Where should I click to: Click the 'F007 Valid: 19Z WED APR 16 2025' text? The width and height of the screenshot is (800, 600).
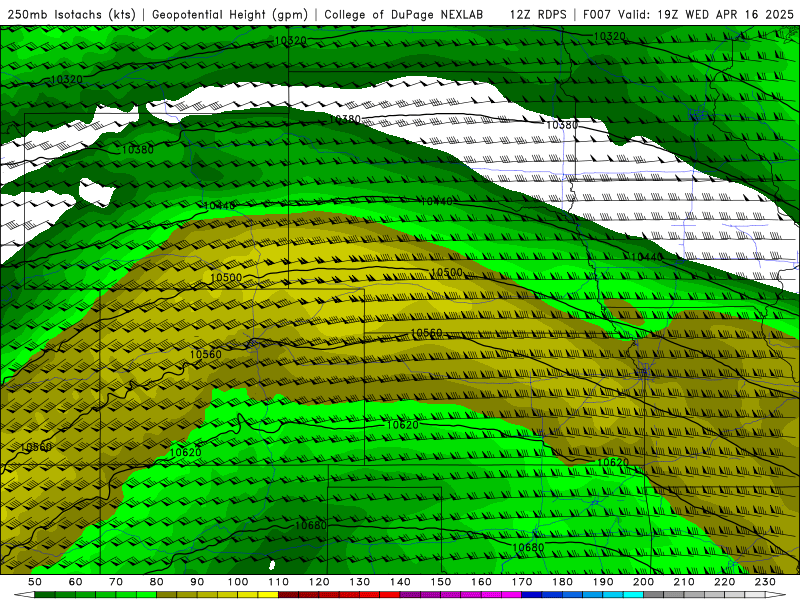(688, 14)
